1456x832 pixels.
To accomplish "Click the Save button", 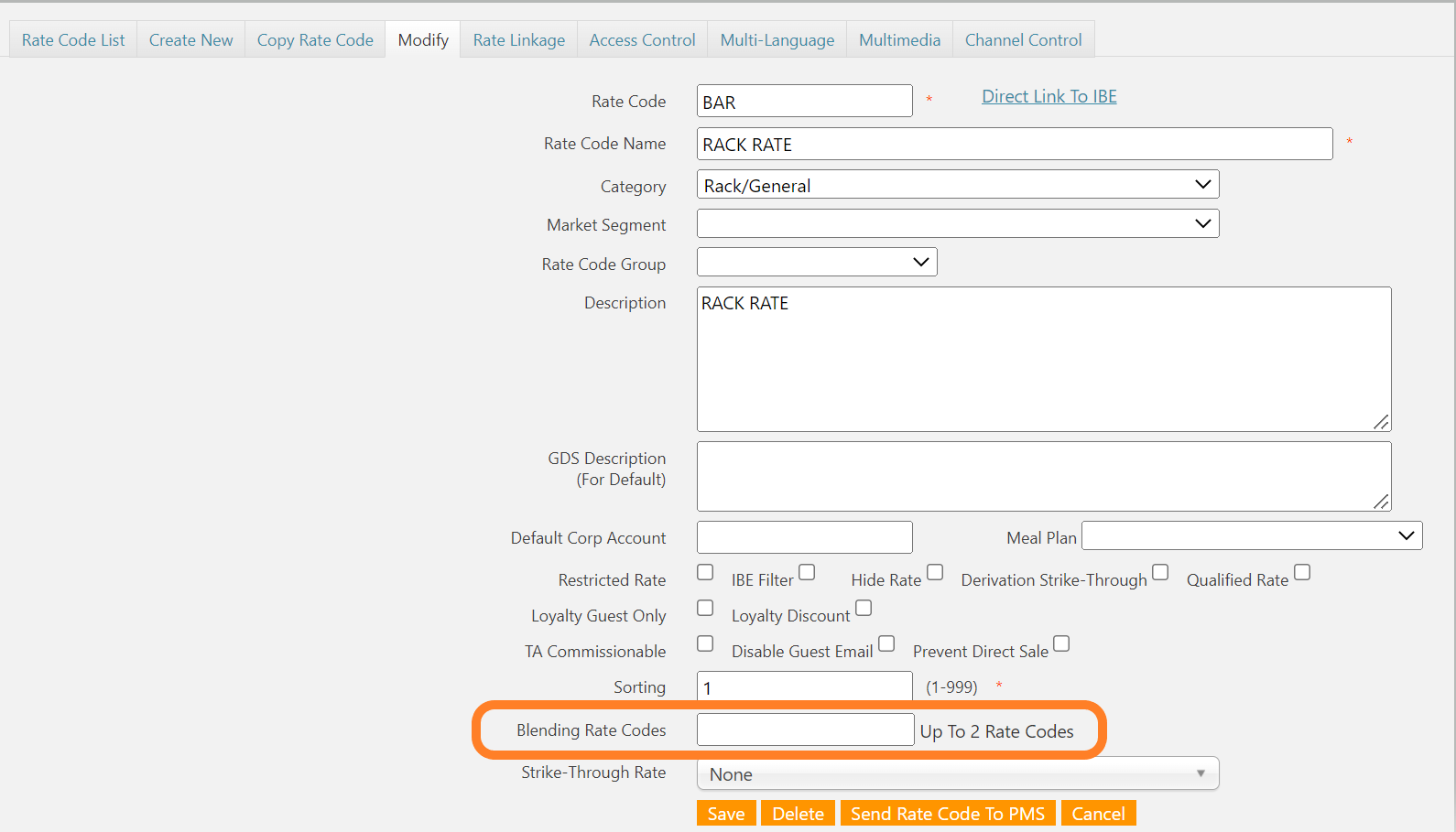I will click(x=726, y=813).
